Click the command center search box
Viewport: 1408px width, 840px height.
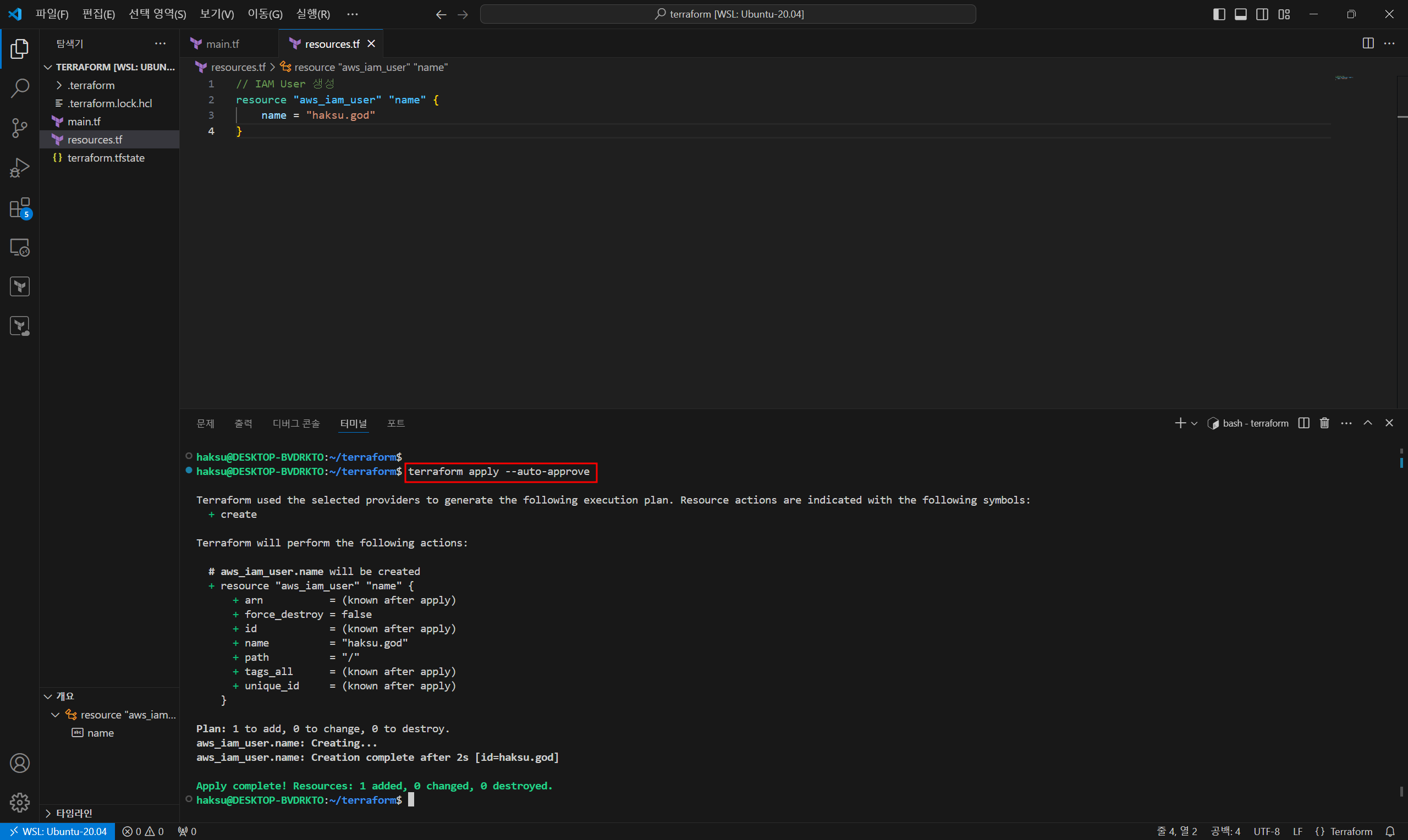point(728,14)
